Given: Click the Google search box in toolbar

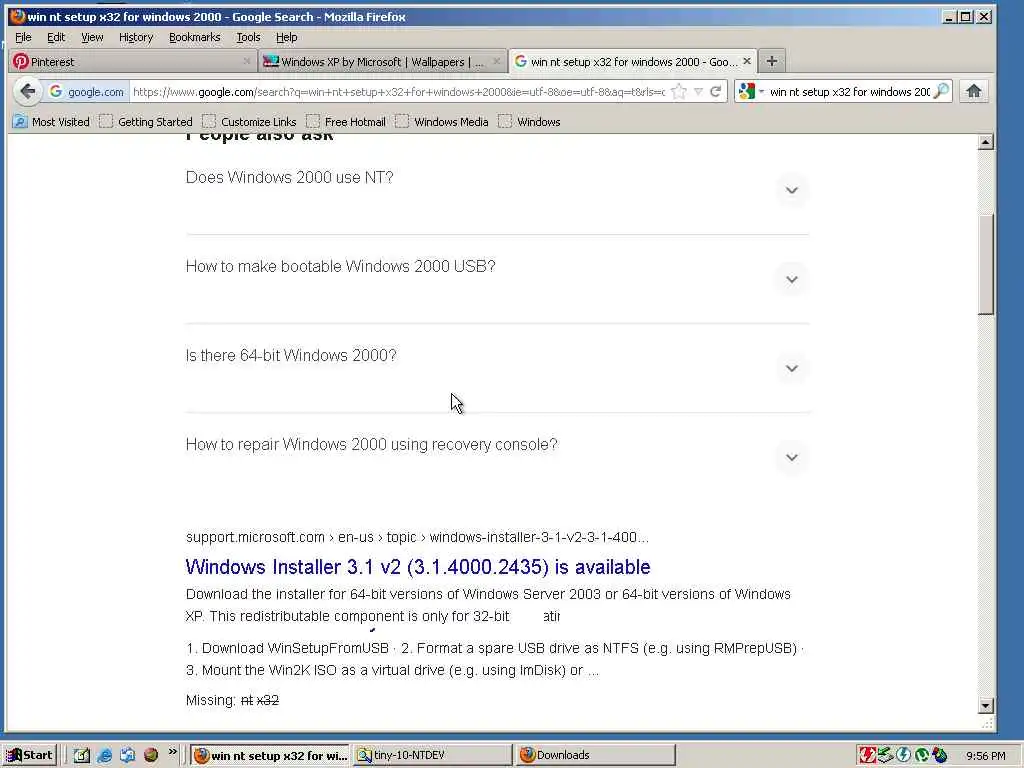Looking at the screenshot, I should click(x=849, y=92).
